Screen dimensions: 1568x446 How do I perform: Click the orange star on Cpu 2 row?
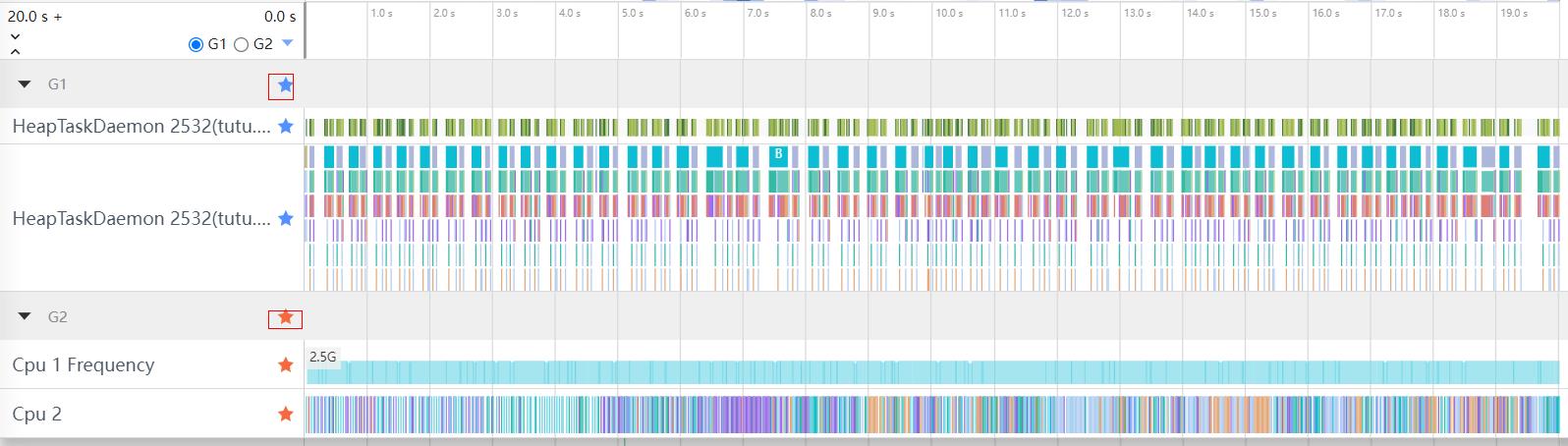tap(286, 415)
